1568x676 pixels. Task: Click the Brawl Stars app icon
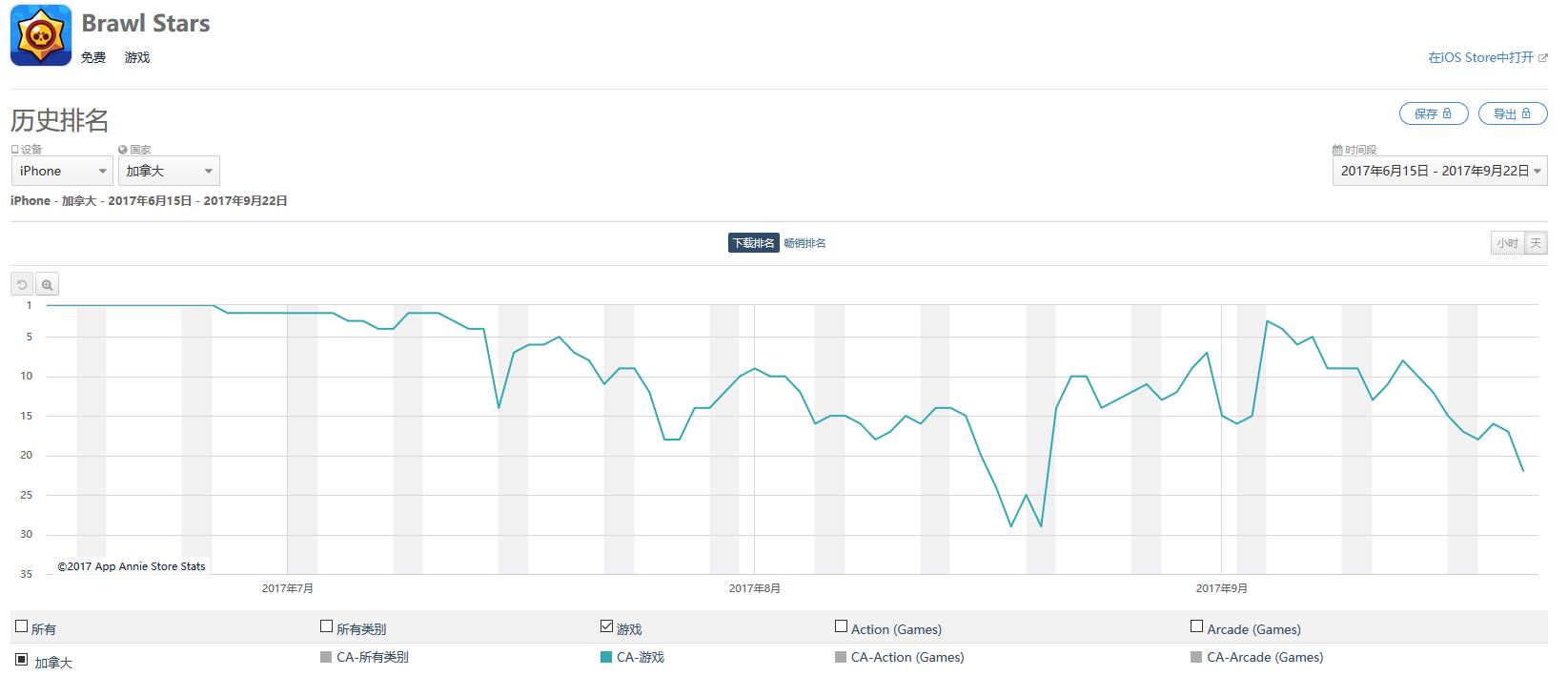(x=40, y=35)
